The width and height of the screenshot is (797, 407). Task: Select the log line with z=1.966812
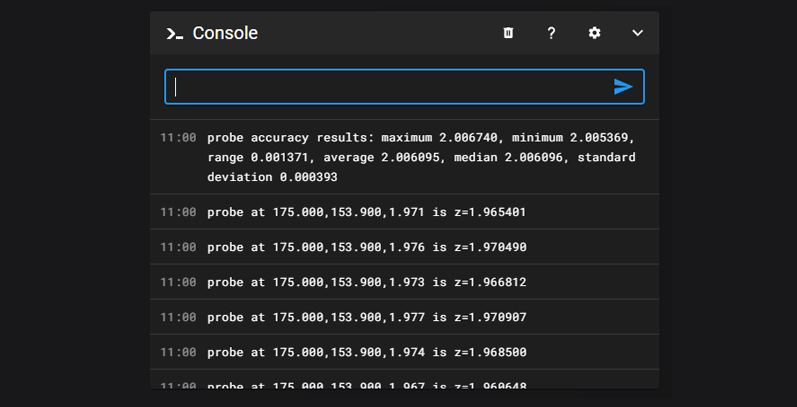(366, 282)
